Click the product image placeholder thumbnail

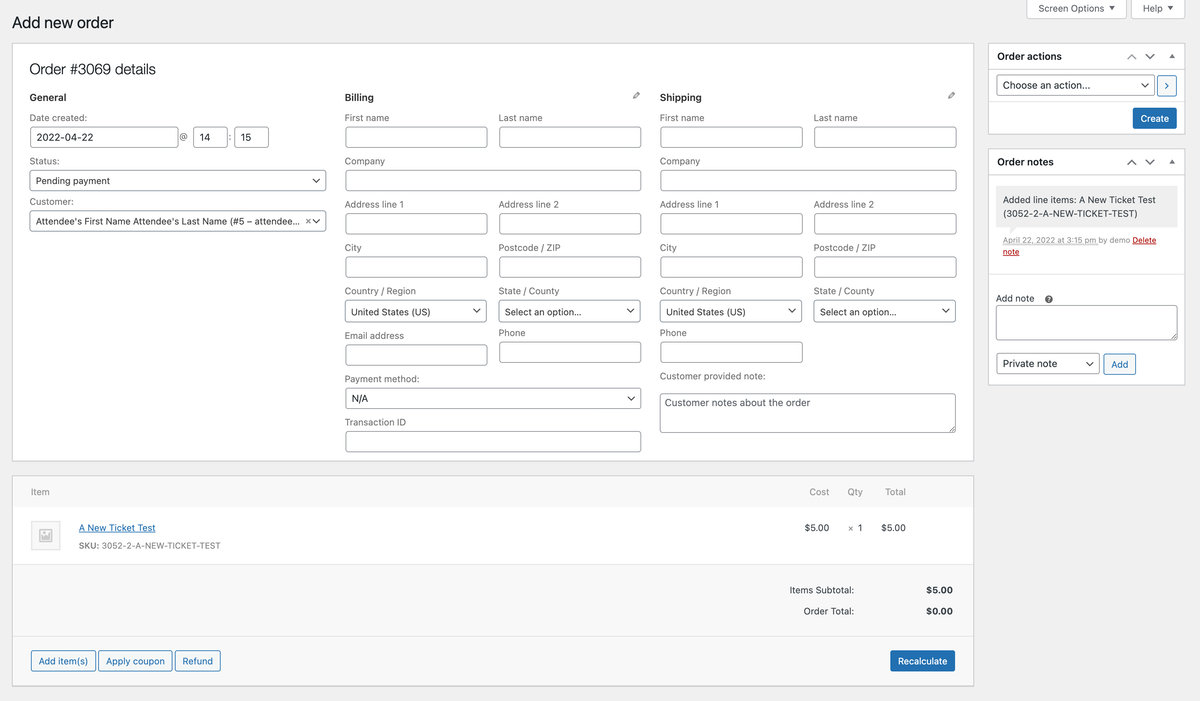[45, 536]
